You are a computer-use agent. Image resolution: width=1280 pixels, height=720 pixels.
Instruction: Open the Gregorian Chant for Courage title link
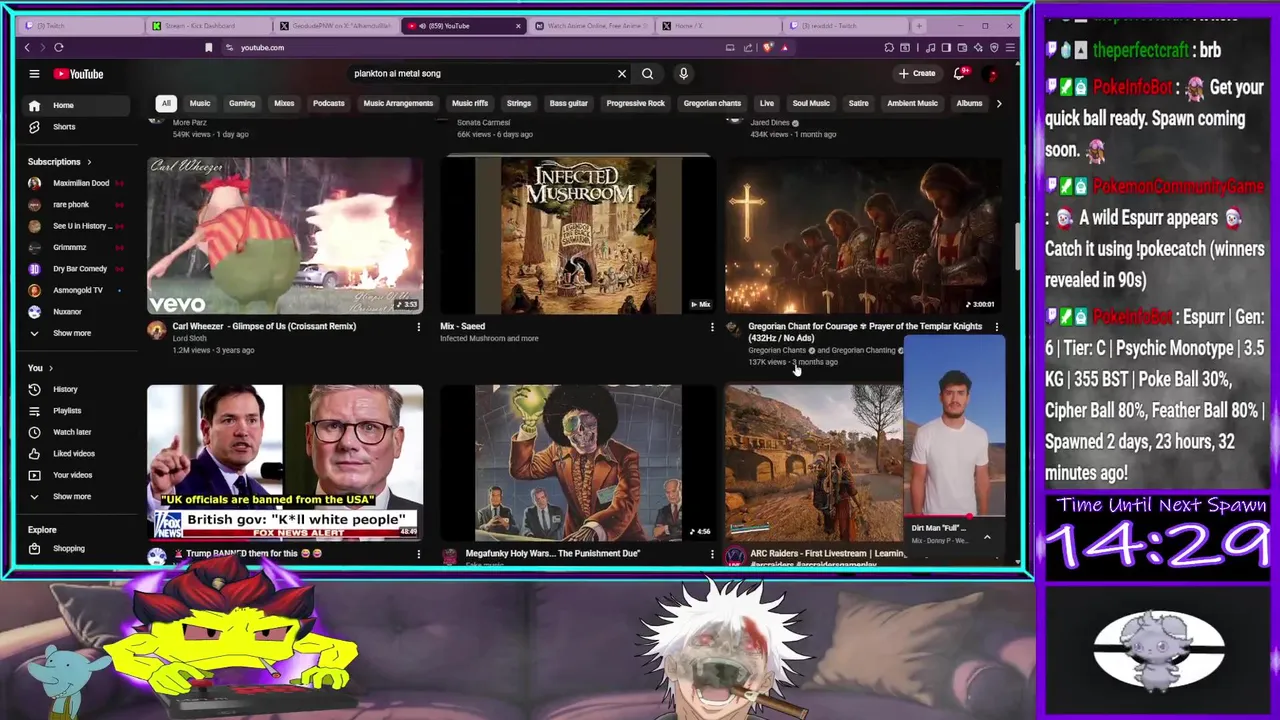click(865, 332)
